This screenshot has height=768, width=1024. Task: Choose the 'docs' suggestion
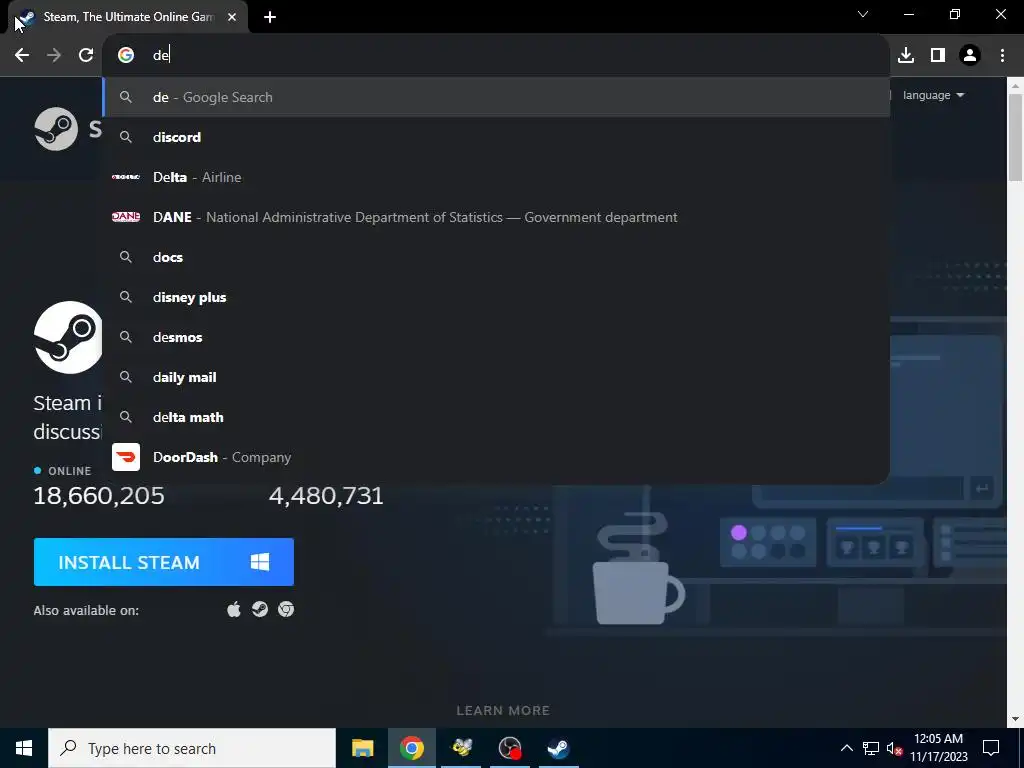tap(496, 257)
